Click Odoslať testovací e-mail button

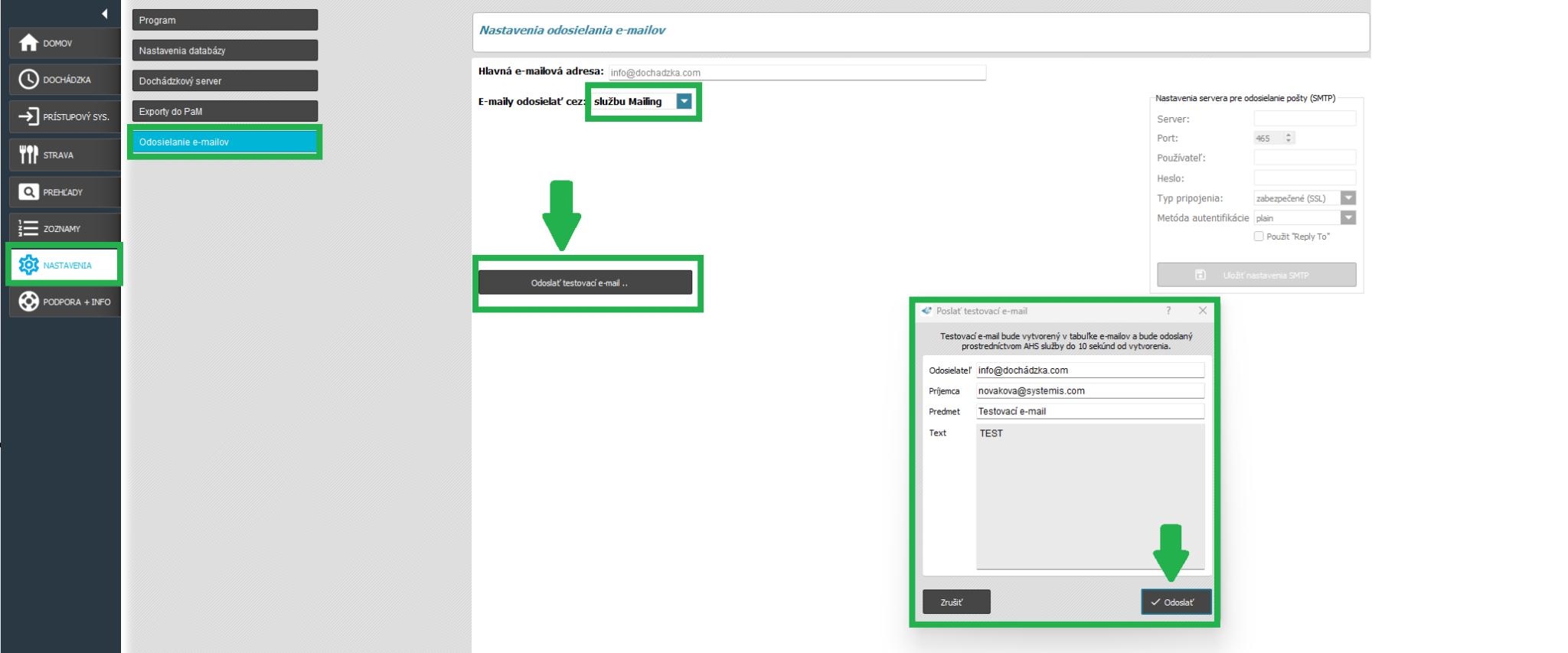585,282
